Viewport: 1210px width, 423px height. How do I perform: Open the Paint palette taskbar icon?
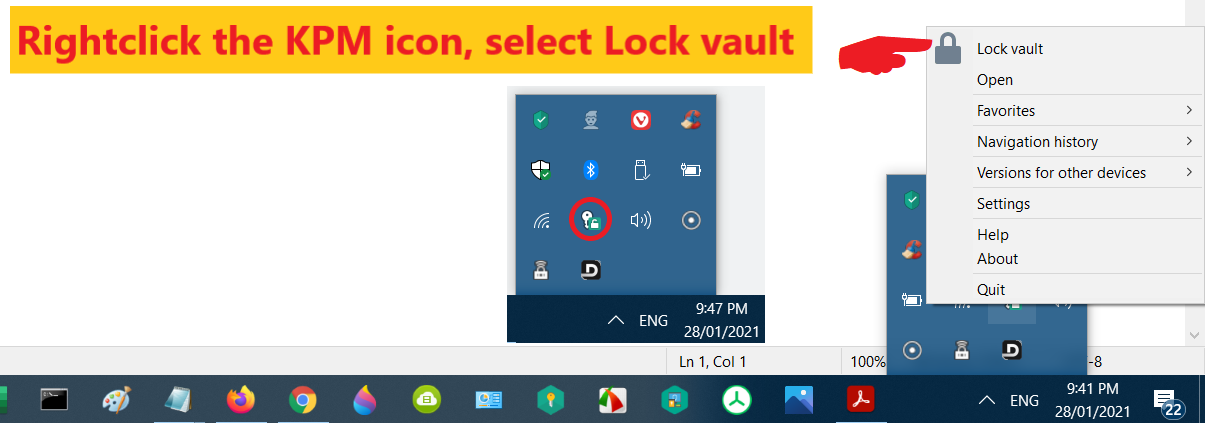[117, 400]
